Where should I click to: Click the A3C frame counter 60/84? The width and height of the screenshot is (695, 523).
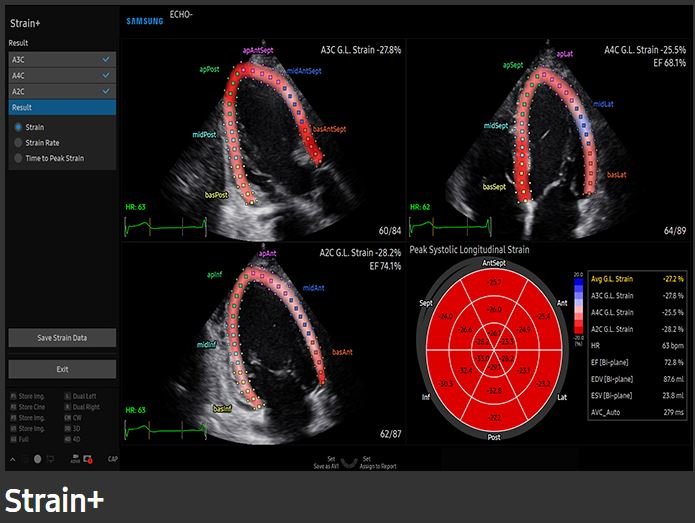(x=390, y=230)
